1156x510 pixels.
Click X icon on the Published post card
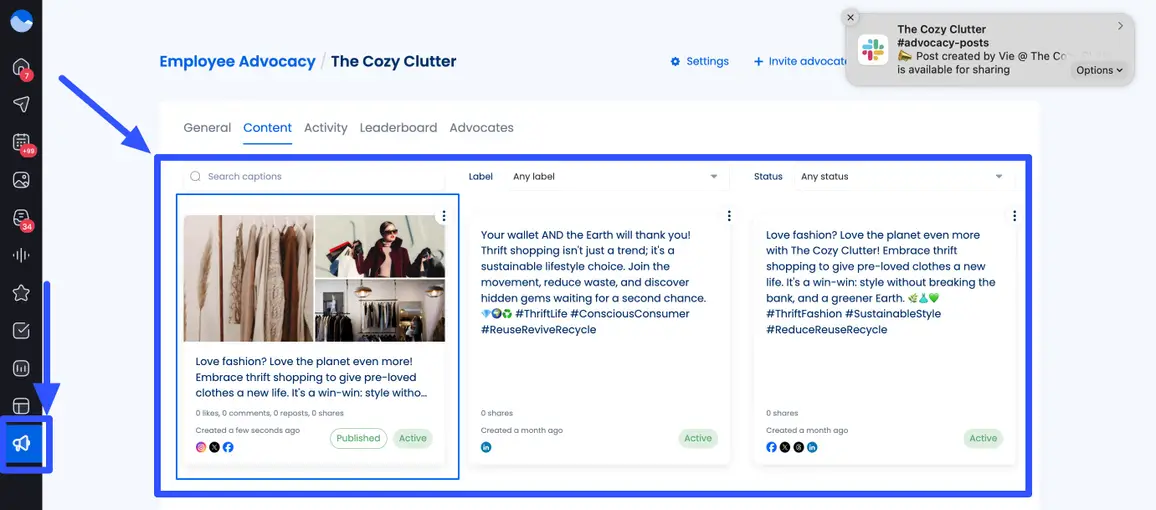pyautogui.click(x=214, y=447)
